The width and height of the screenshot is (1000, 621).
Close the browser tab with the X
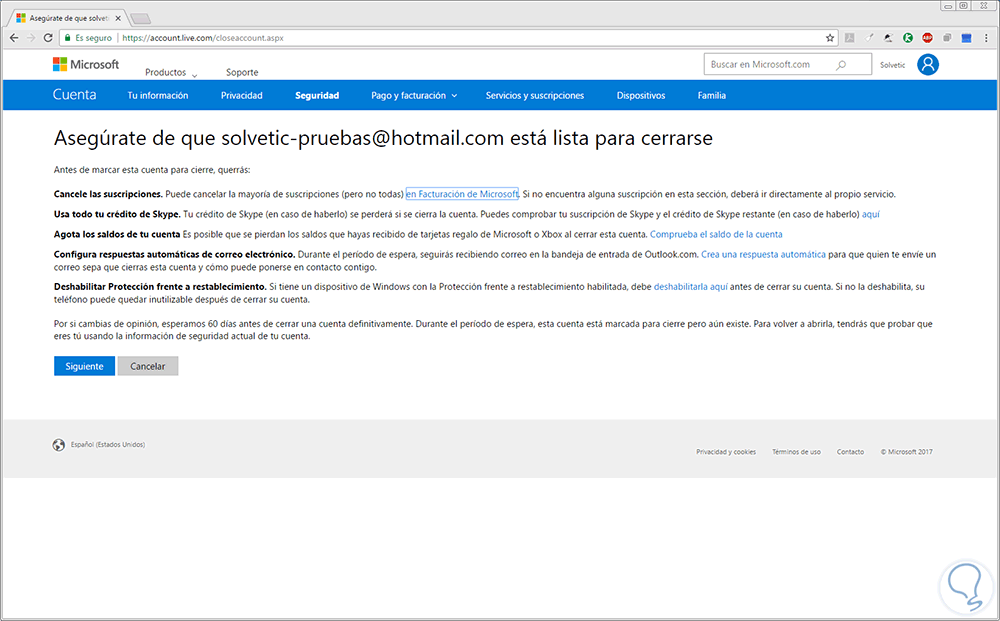[118, 18]
